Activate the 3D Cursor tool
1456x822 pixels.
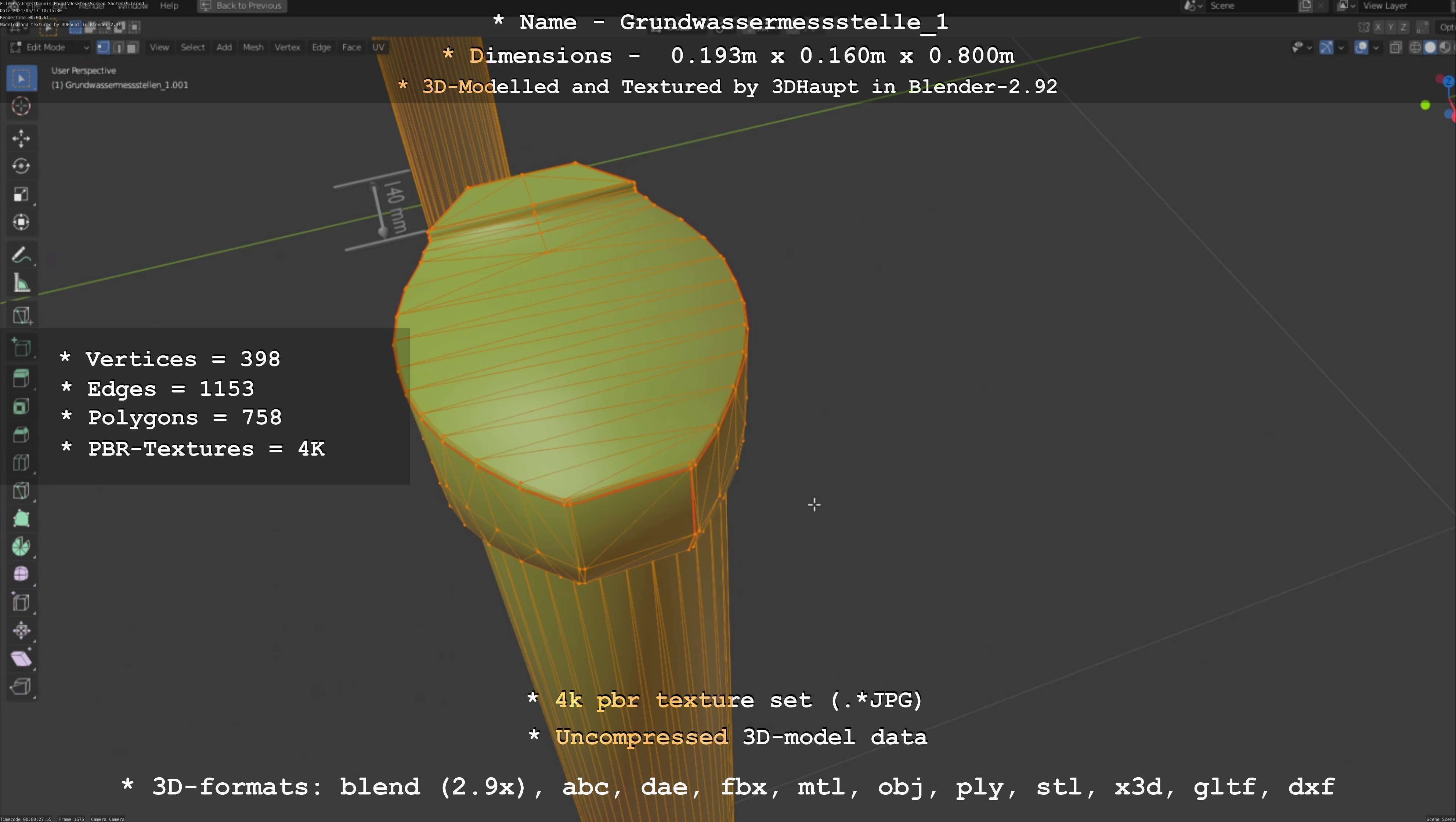(21, 106)
